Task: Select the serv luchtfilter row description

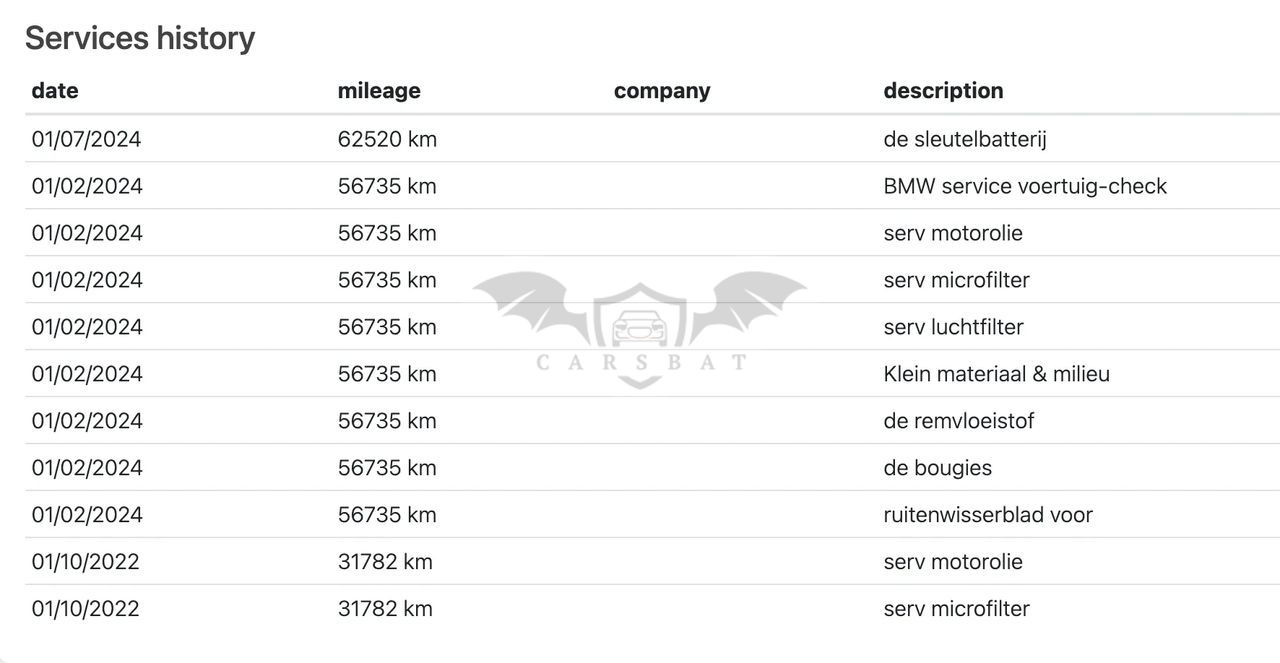Action: pos(953,327)
